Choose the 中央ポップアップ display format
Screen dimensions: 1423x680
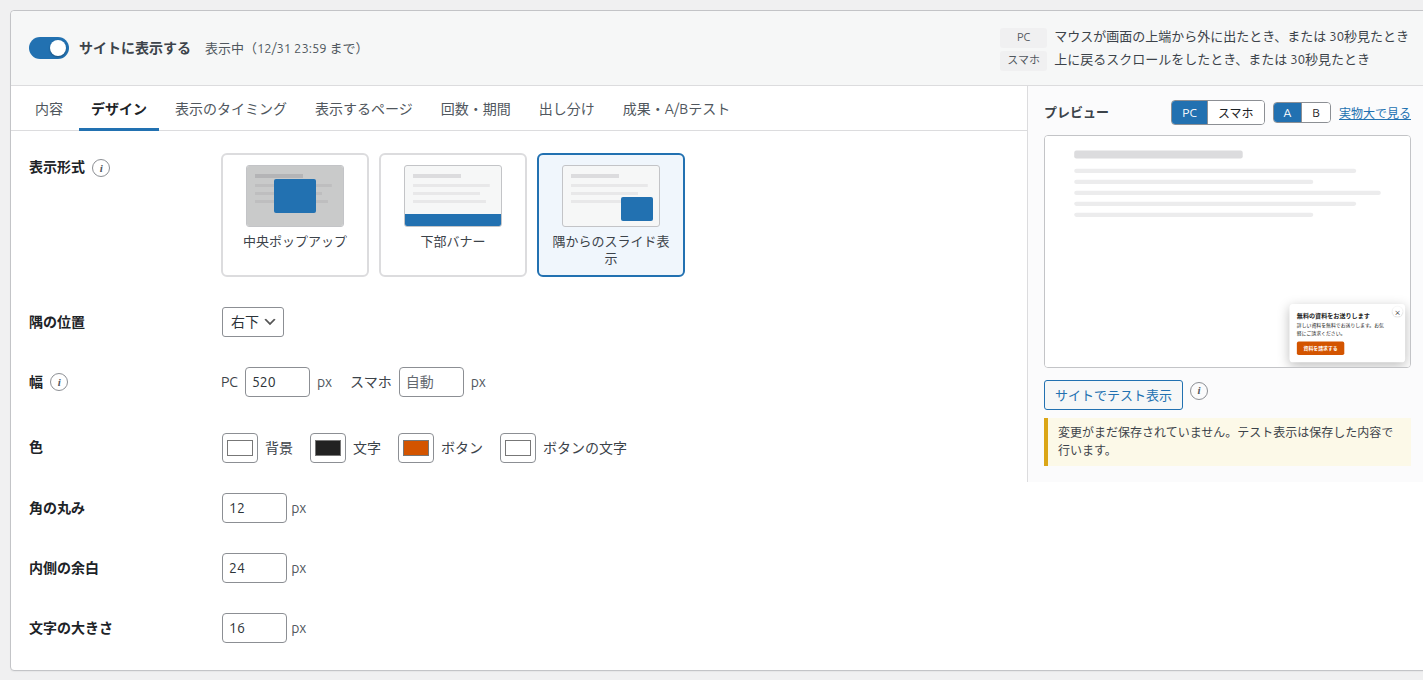pyautogui.click(x=295, y=215)
